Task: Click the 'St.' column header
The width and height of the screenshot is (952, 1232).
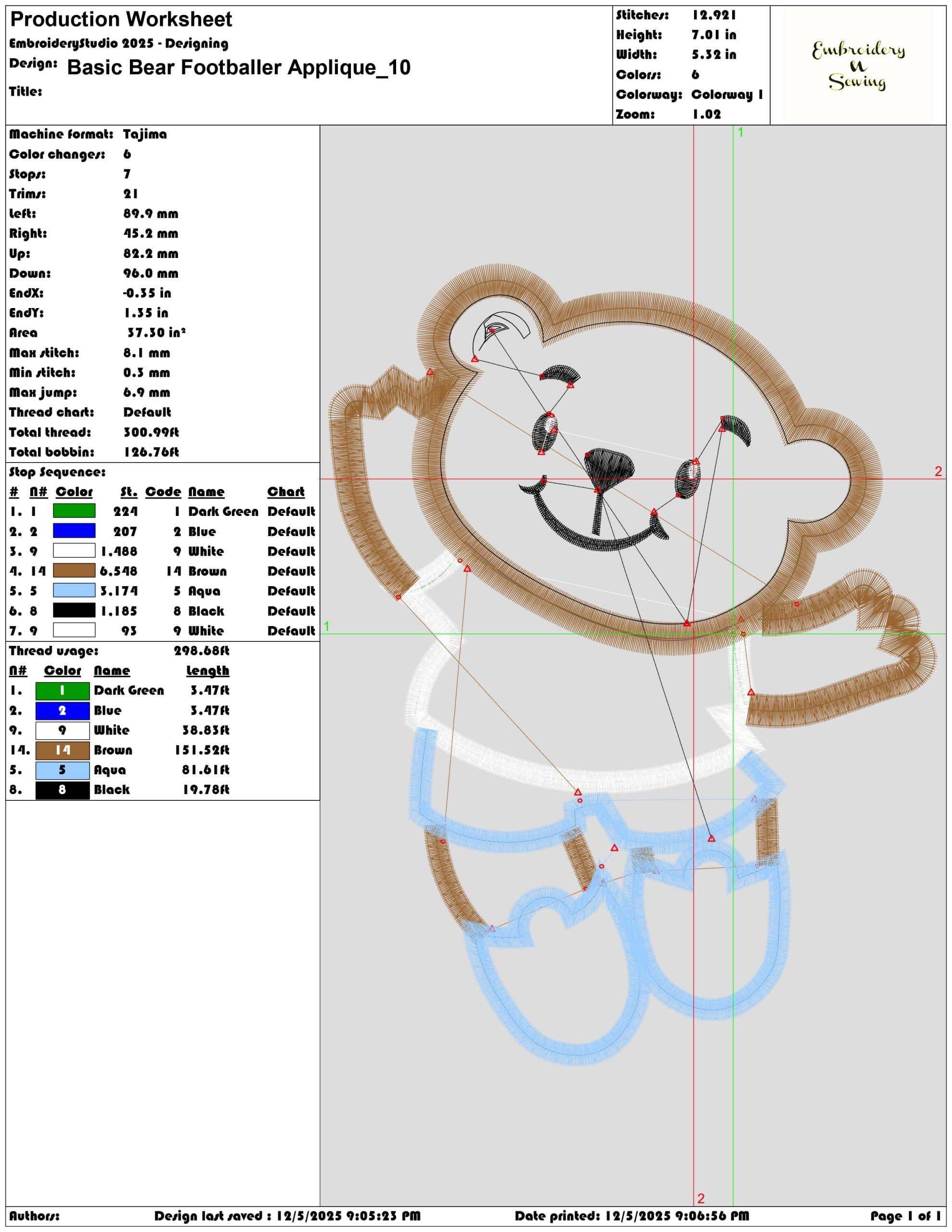Action: point(129,492)
